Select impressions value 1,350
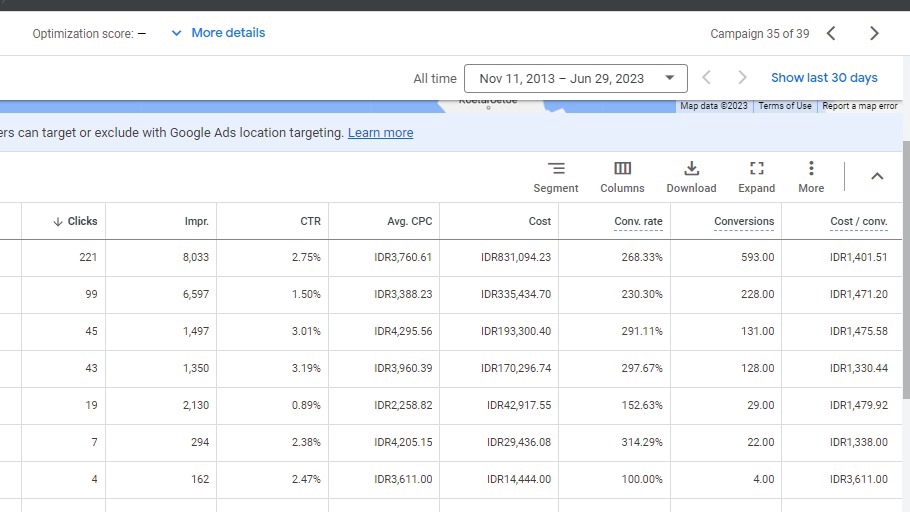This screenshot has width=910, height=512. click(x=196, y=368)
